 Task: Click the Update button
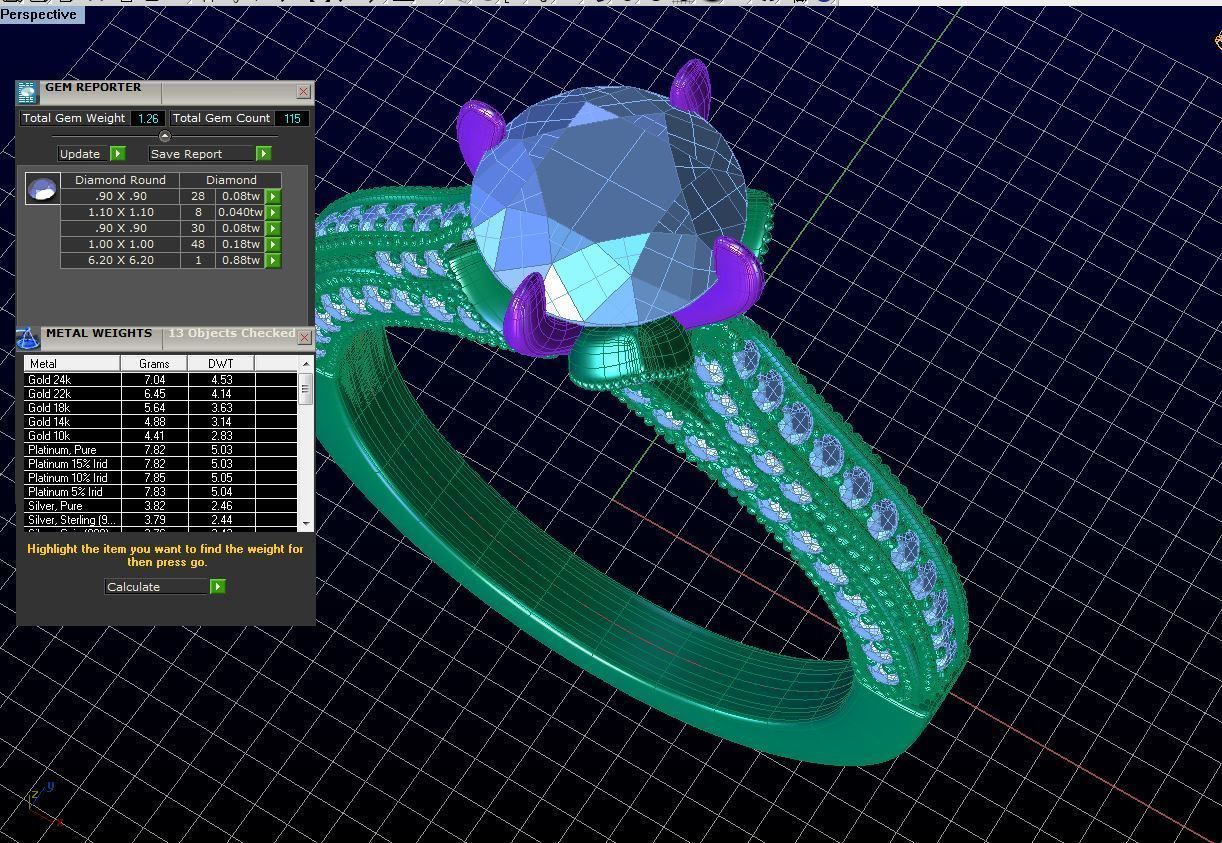[84, 154]
